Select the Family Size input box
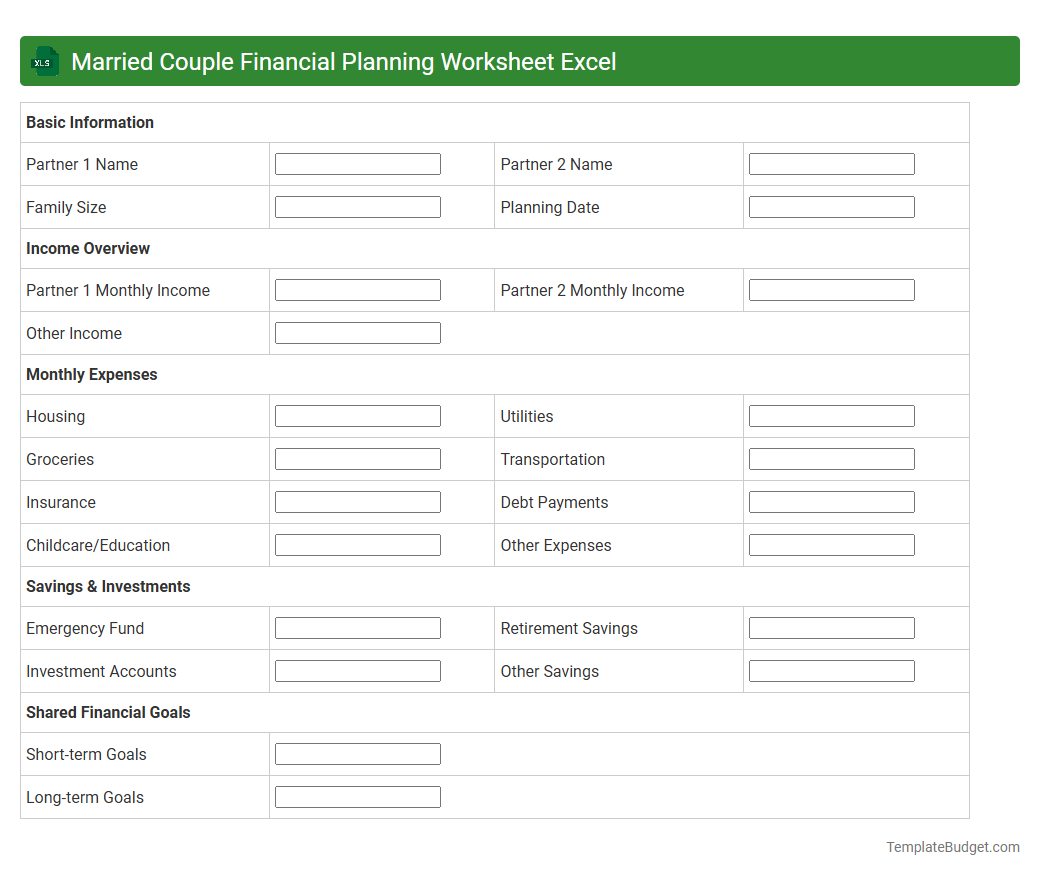1040x876 pixels. tap(357, 206)
